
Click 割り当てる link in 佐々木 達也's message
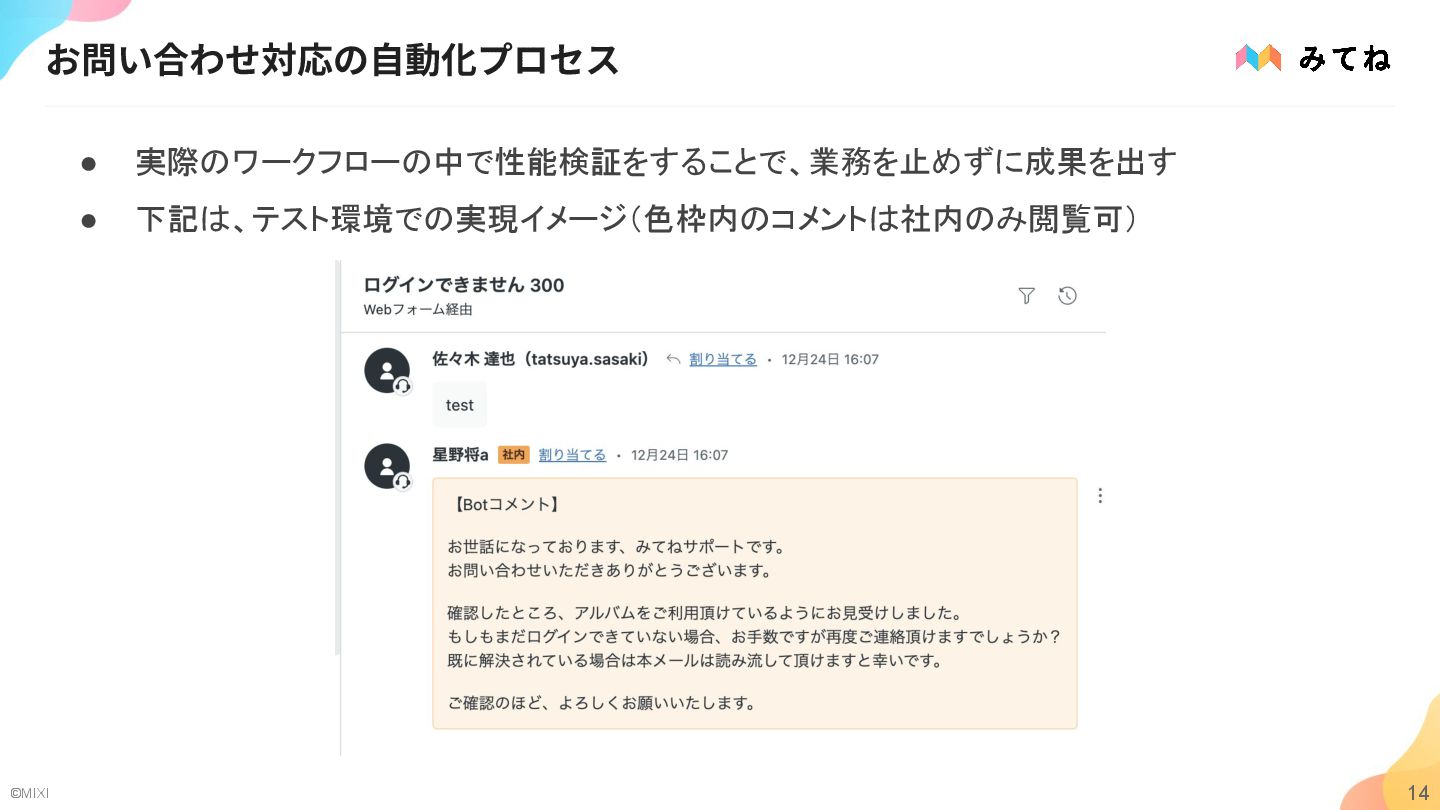tap(723, 359)
